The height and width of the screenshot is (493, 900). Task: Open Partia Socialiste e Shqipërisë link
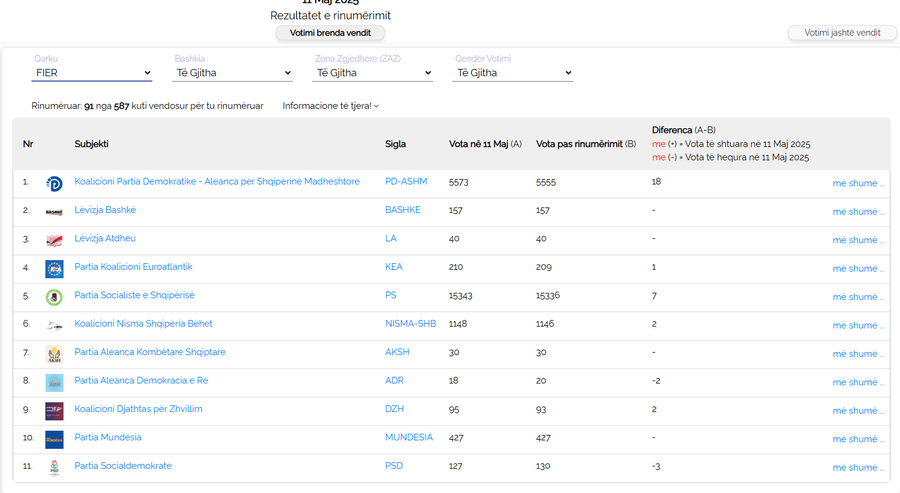pyautogui.click(x=134, y=295)
